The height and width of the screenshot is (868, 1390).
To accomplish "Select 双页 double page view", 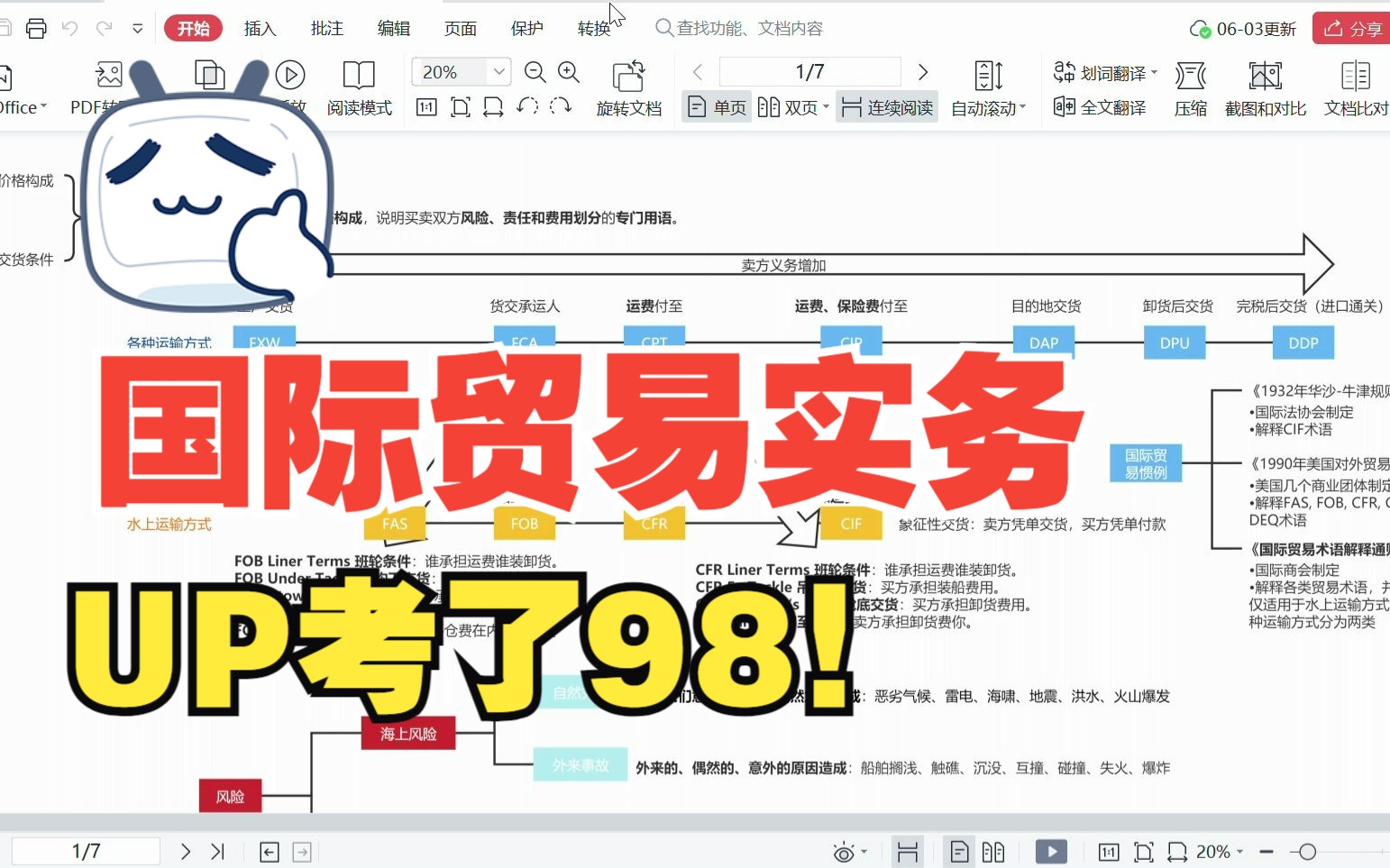I will pyautogui.click(x=788, y=107).
